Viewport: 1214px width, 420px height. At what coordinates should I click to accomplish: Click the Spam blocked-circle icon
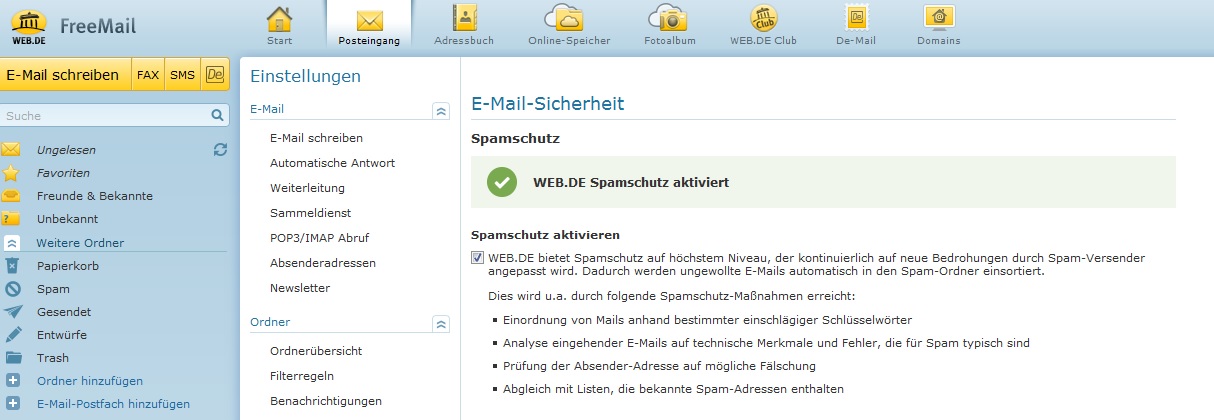[12, 289]
